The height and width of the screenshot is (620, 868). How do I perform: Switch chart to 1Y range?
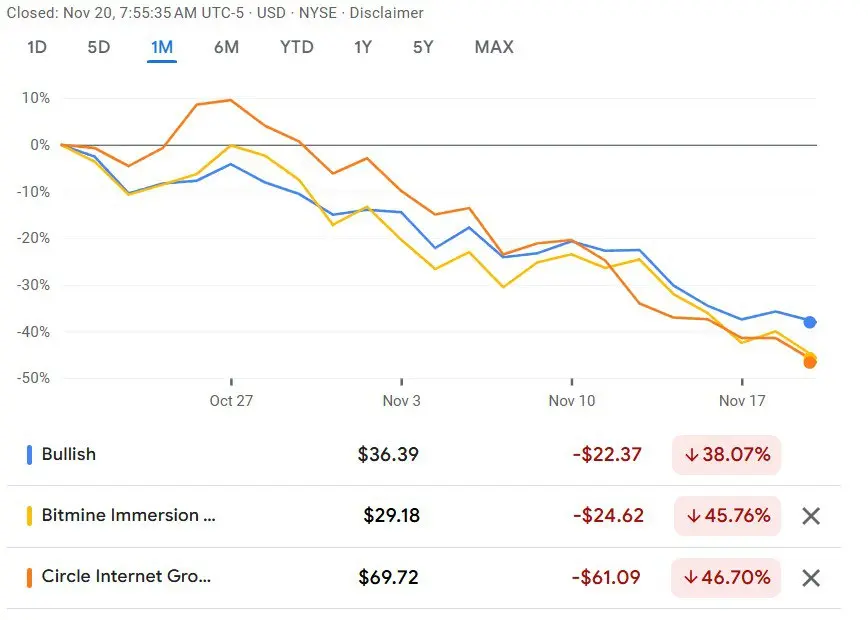pos(363,47)
